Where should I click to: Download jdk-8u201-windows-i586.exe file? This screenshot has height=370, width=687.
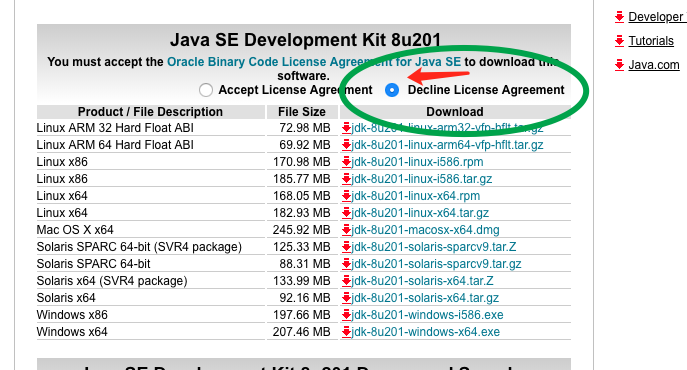pyautogui.click(x=427, y=315)
